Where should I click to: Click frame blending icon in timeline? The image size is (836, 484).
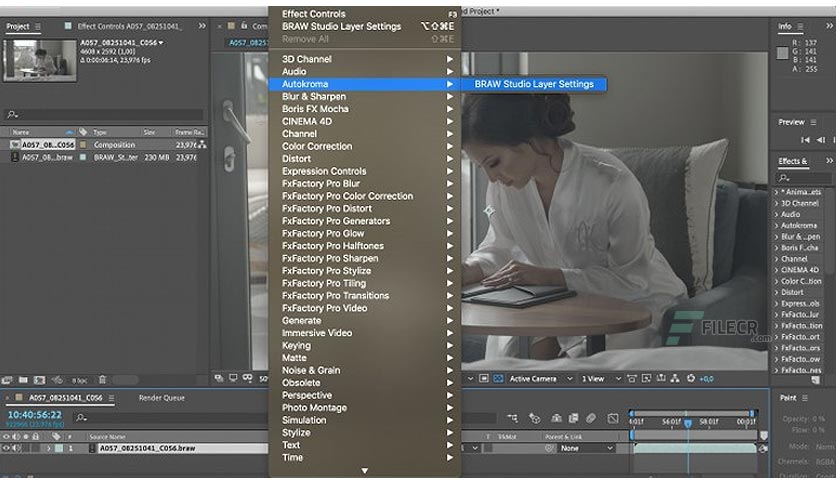(x=574, y=418)
